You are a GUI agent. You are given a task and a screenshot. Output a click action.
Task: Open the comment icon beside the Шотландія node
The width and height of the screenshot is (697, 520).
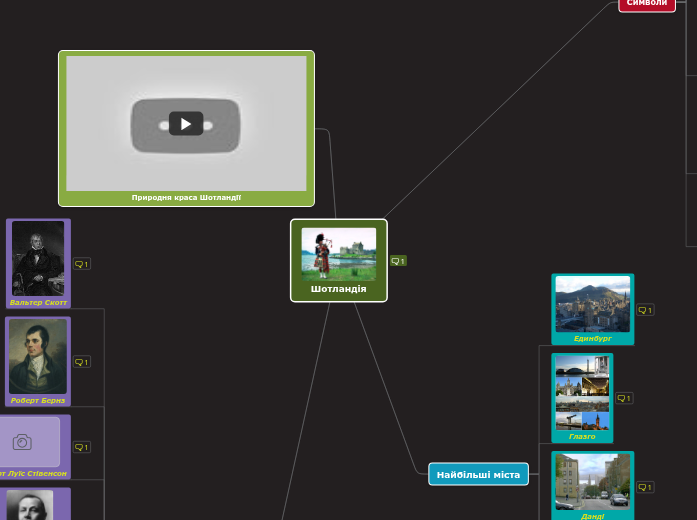(x=398, y=261)
